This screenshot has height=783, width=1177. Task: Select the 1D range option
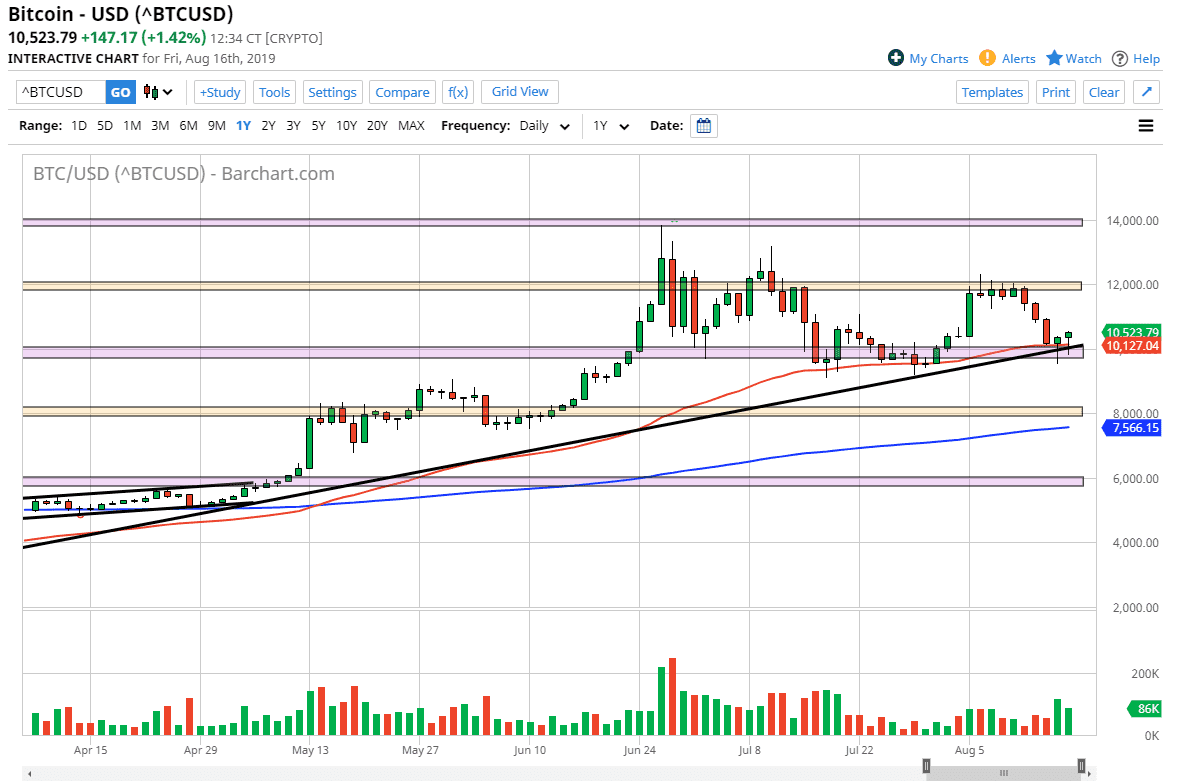click(79, 125)
